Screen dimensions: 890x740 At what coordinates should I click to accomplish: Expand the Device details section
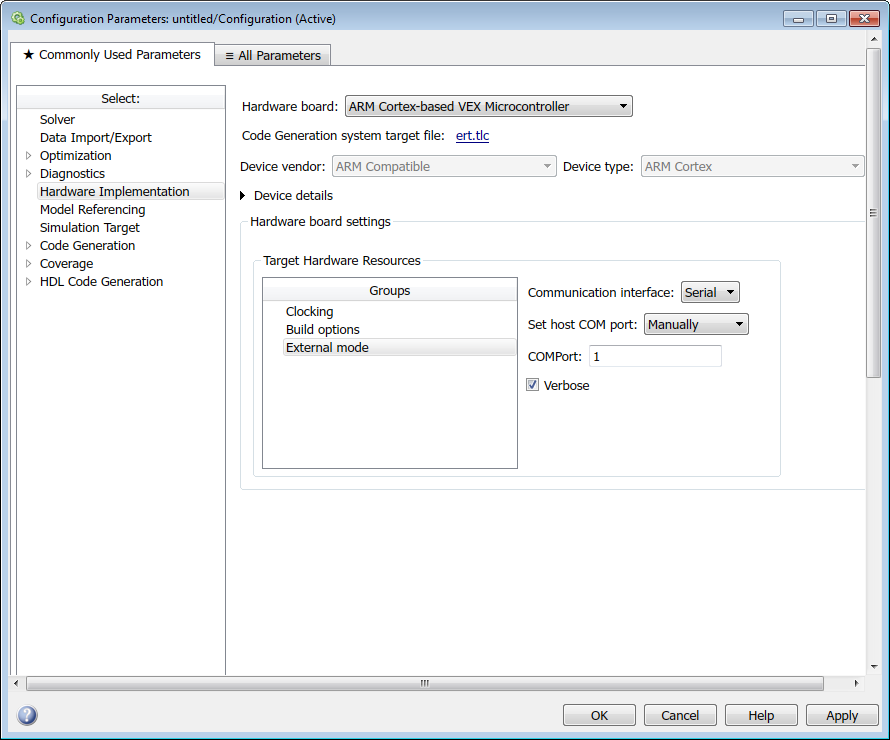click(x=243, y=196)
